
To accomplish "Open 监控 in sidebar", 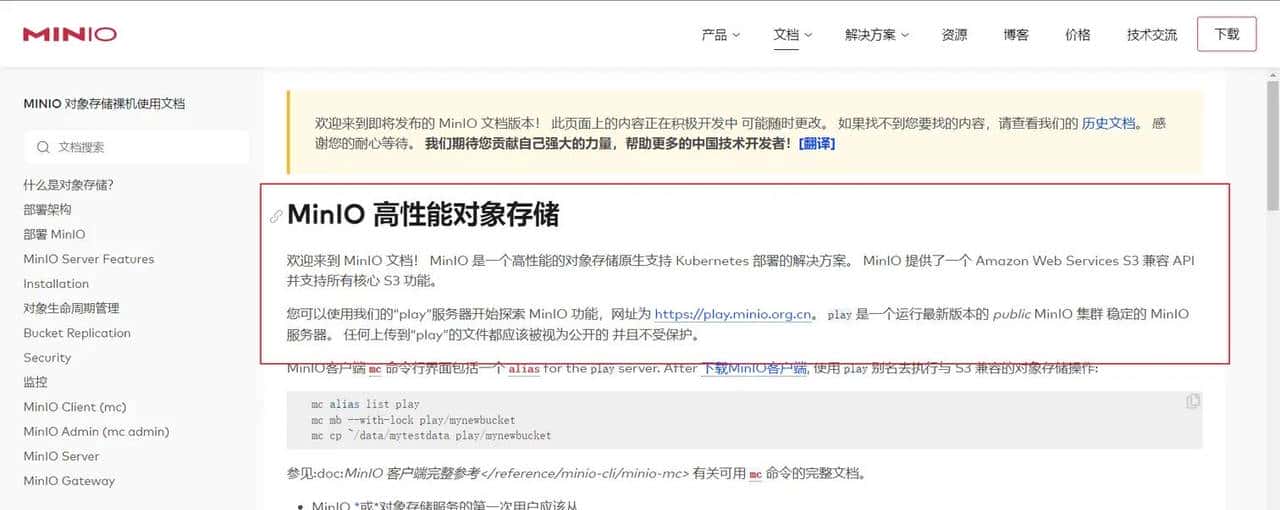I will click(35, 382).
